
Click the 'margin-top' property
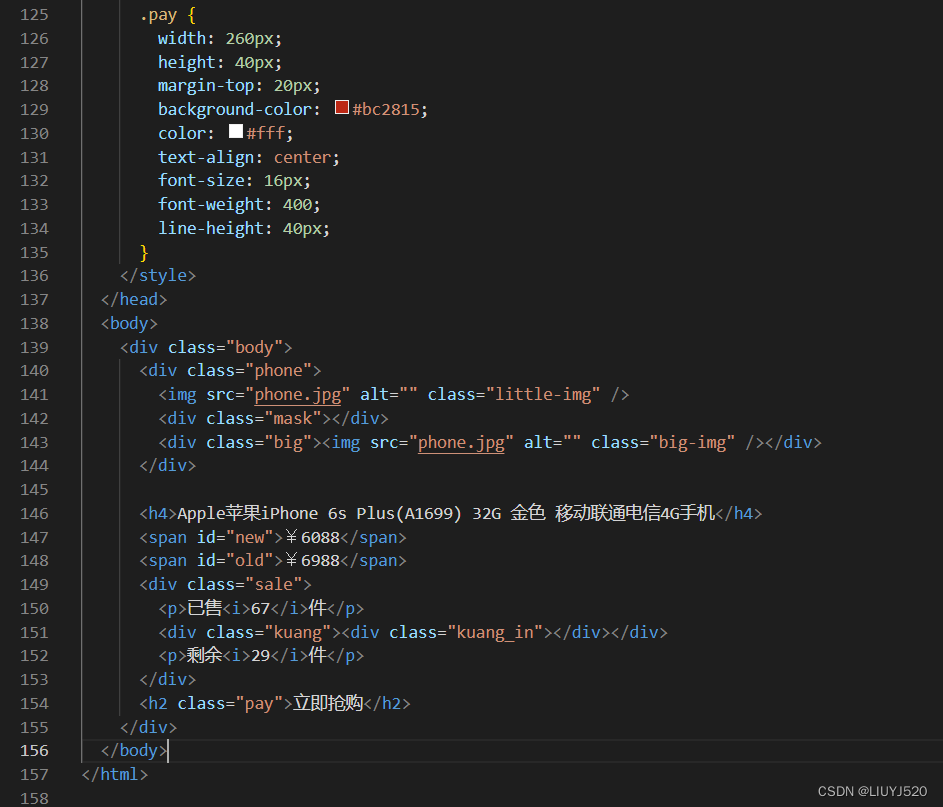[206, 86]
